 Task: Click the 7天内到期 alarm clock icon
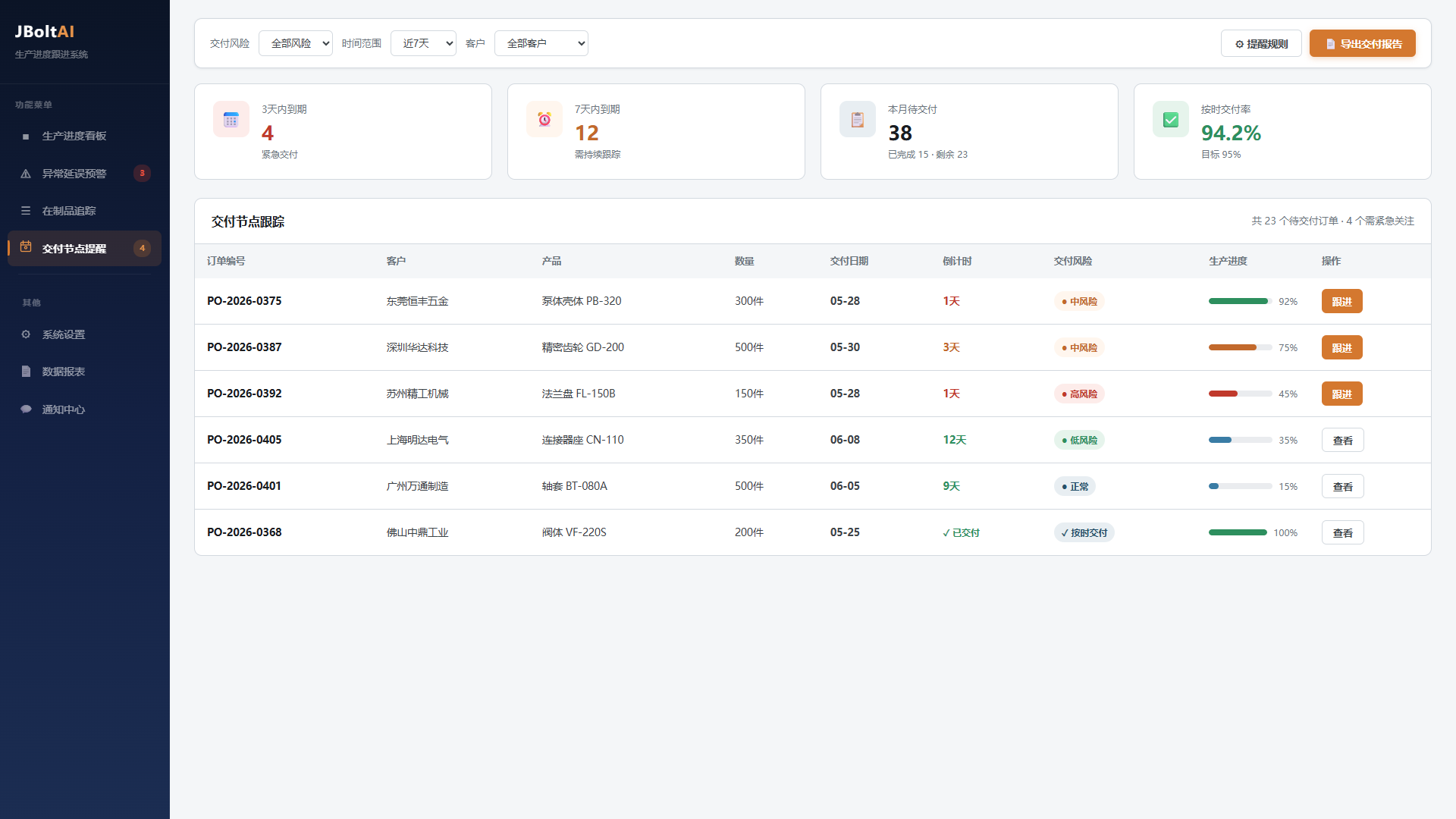coord(544,119)
